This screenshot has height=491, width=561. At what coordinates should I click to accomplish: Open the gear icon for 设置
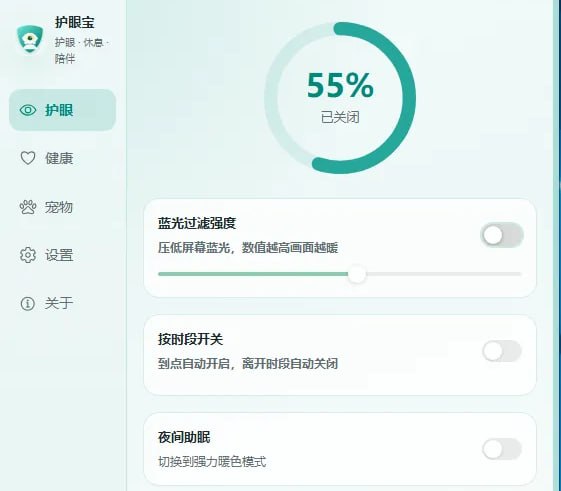click(x=28, y=255)
